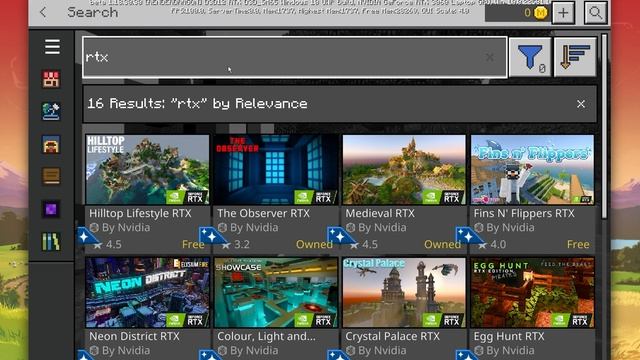Click the Medieval RTX title text
640x360 pixels.
pyautogui.click(x=380, y=213)
